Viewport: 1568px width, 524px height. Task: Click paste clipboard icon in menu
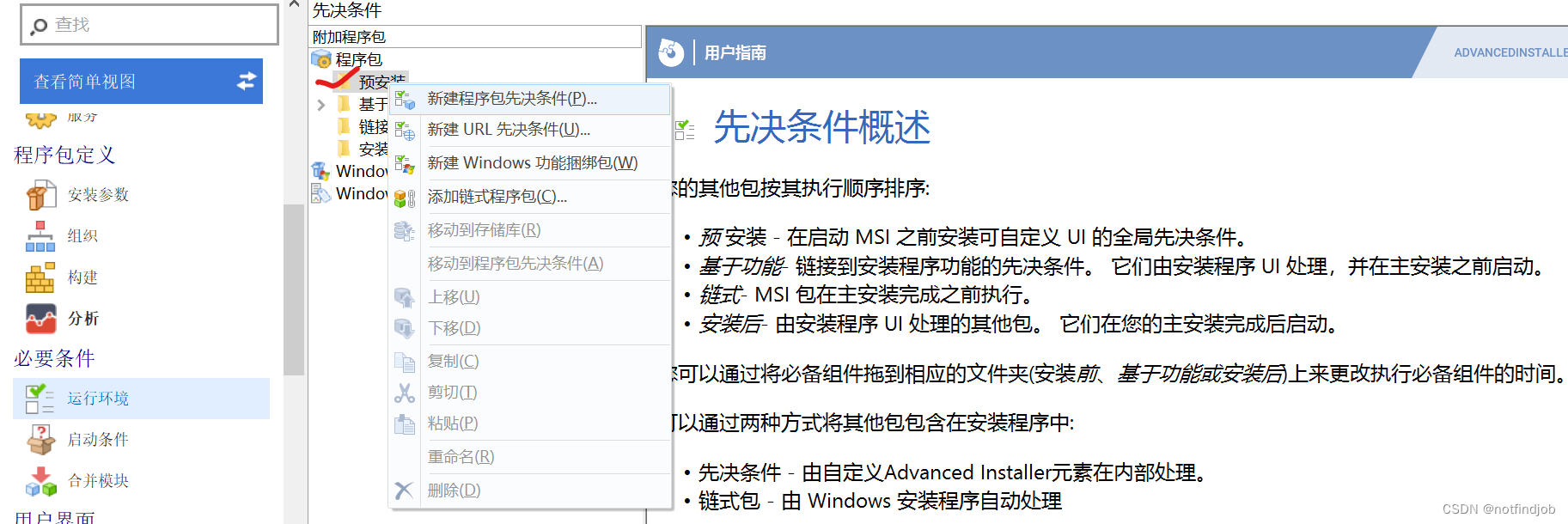point(405,424)
